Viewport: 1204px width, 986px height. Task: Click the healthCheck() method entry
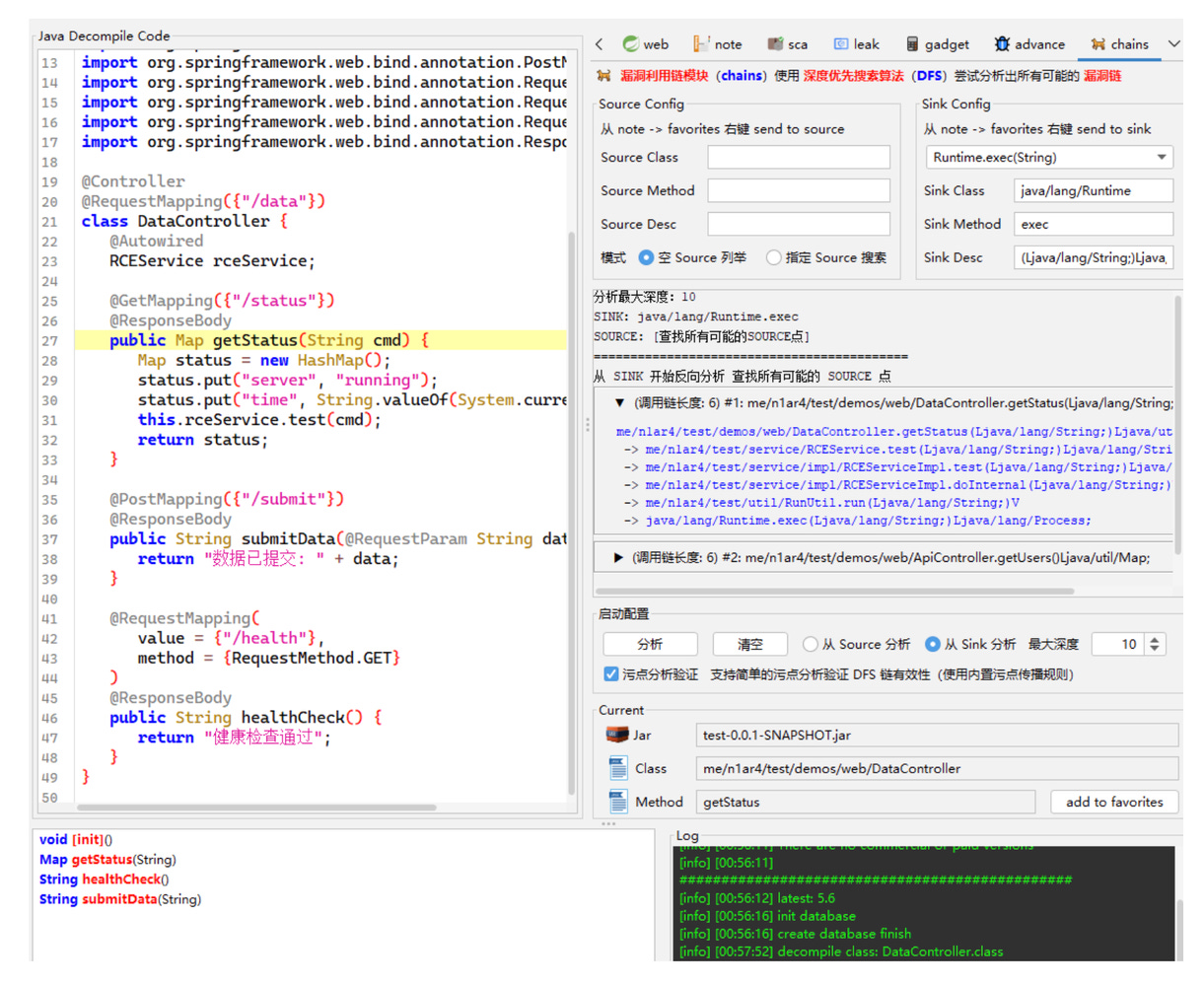pyautogui.click(x=104, y=880)
